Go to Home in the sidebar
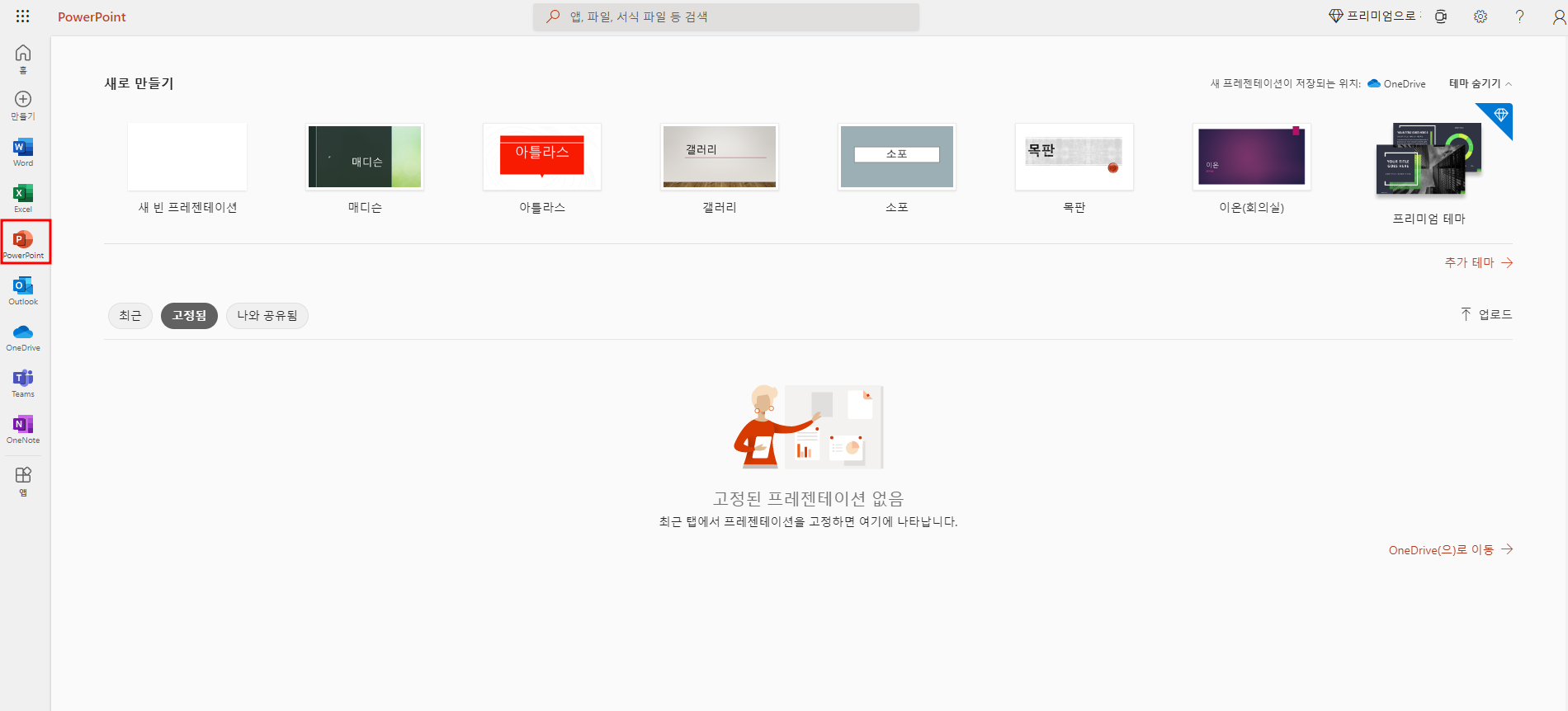This screenshot has width=1568, height=711. coord(23,59)
